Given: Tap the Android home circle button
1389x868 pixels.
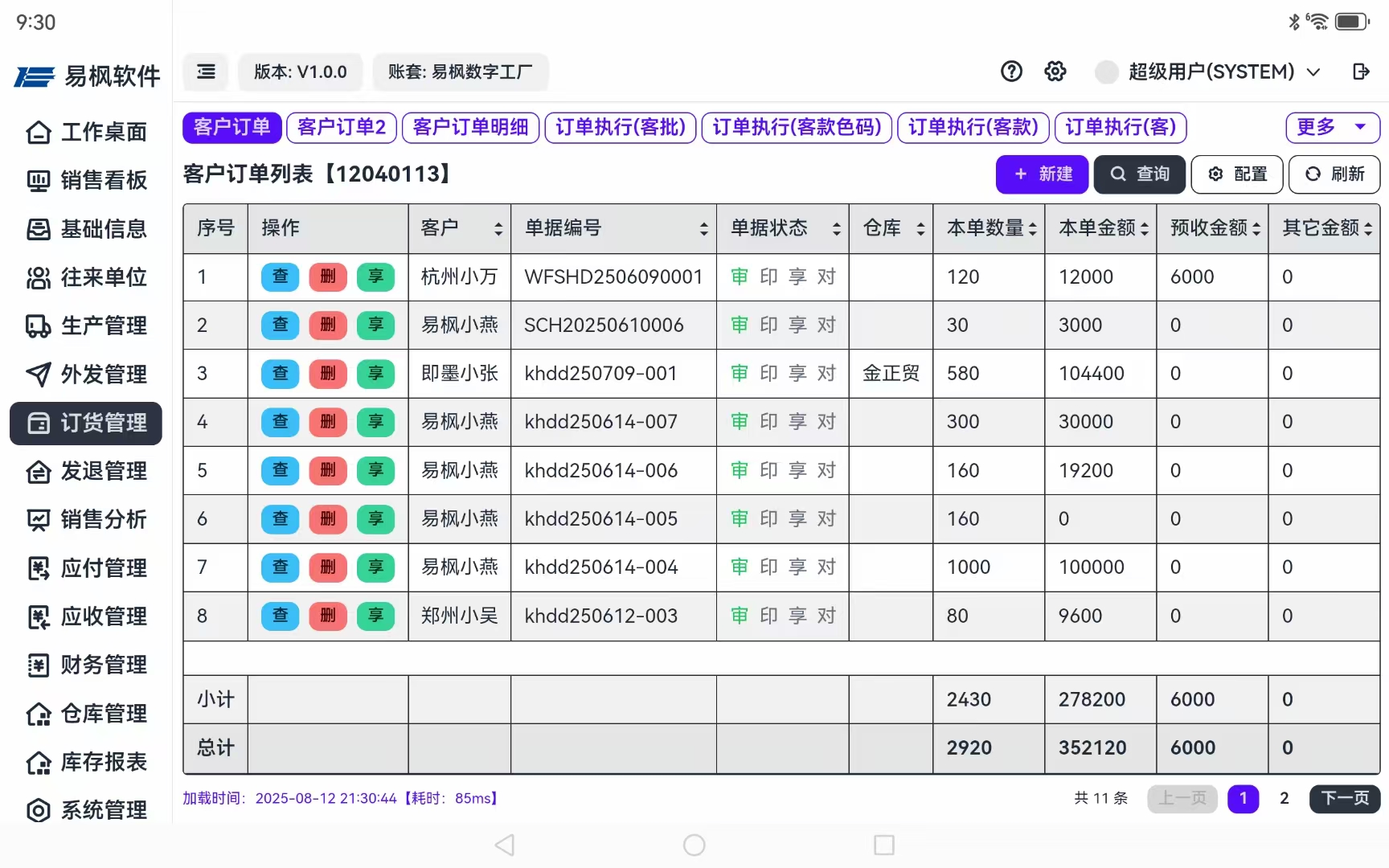Looking at the screenshot, I should point(694,845).
